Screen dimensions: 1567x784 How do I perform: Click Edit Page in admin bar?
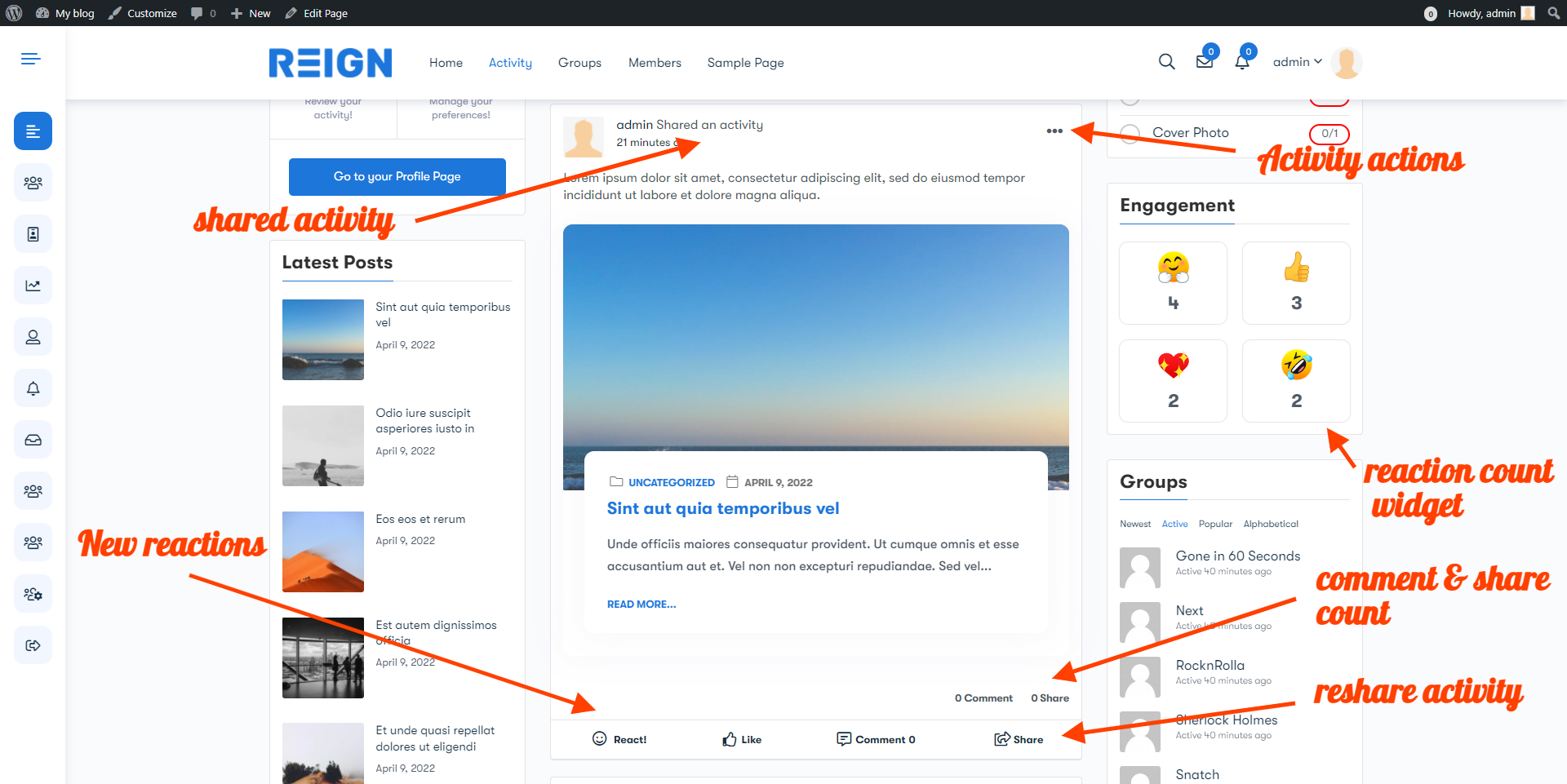coord(316,13)
